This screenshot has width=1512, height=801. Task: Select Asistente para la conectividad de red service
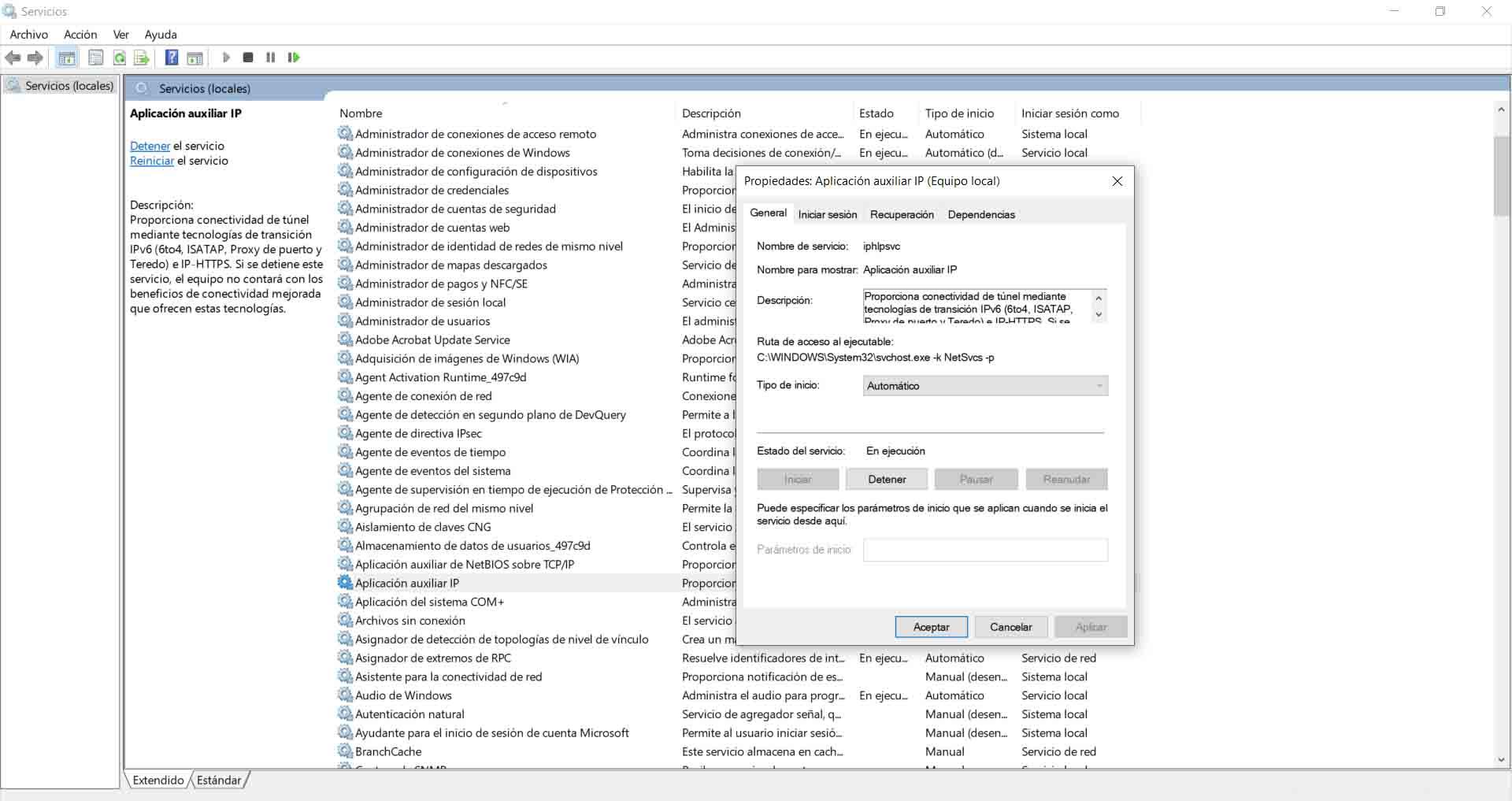coord(448,677)
